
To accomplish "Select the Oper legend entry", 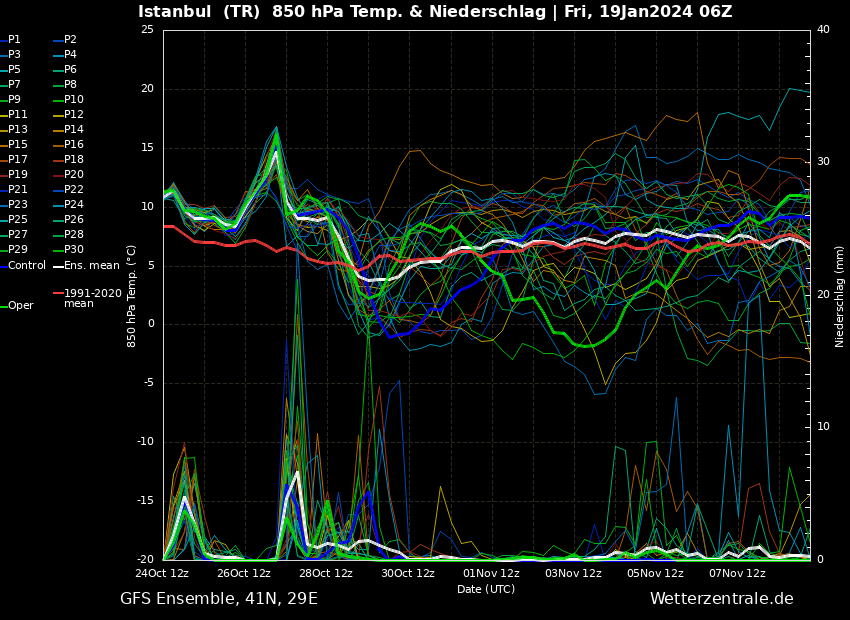I will pos(20,306).
